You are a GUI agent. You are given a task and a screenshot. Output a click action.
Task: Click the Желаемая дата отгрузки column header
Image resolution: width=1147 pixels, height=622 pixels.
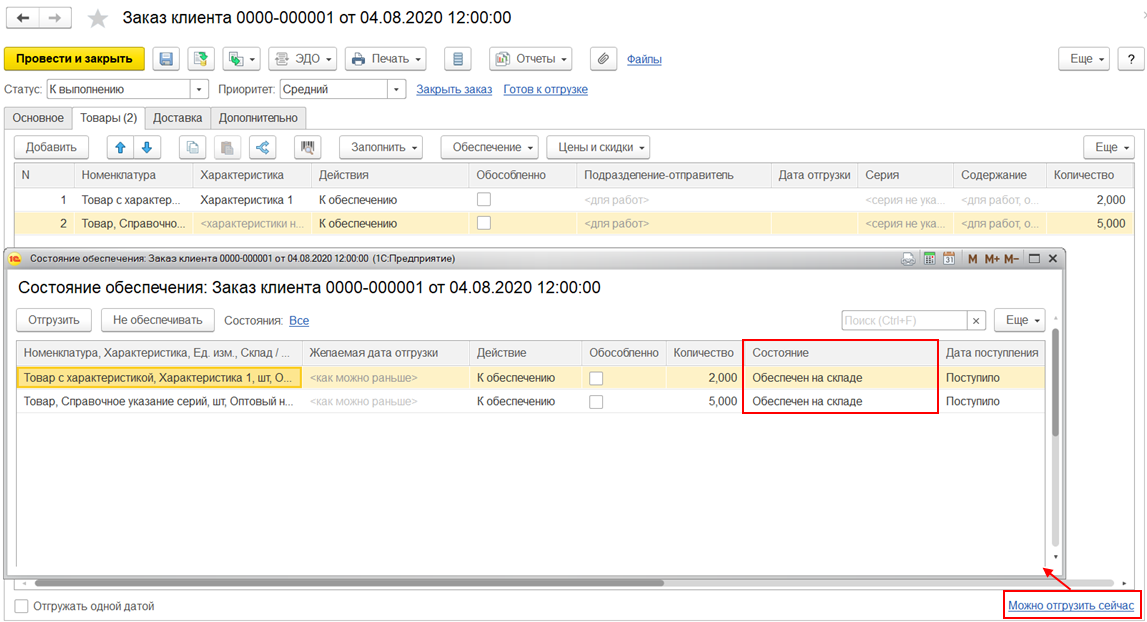pos(386,353)
